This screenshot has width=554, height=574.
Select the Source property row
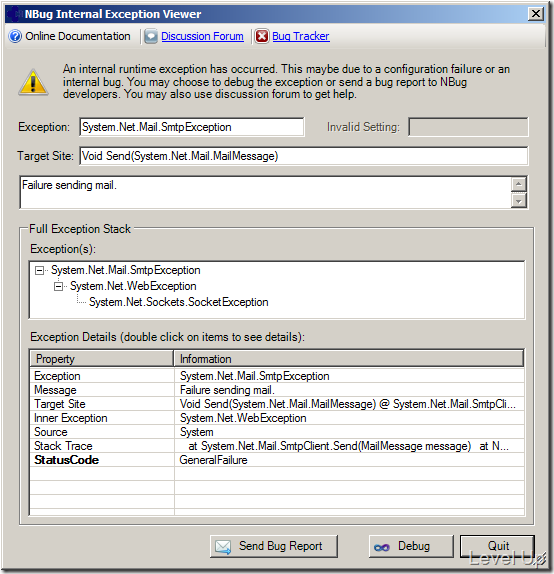point(277,432)
